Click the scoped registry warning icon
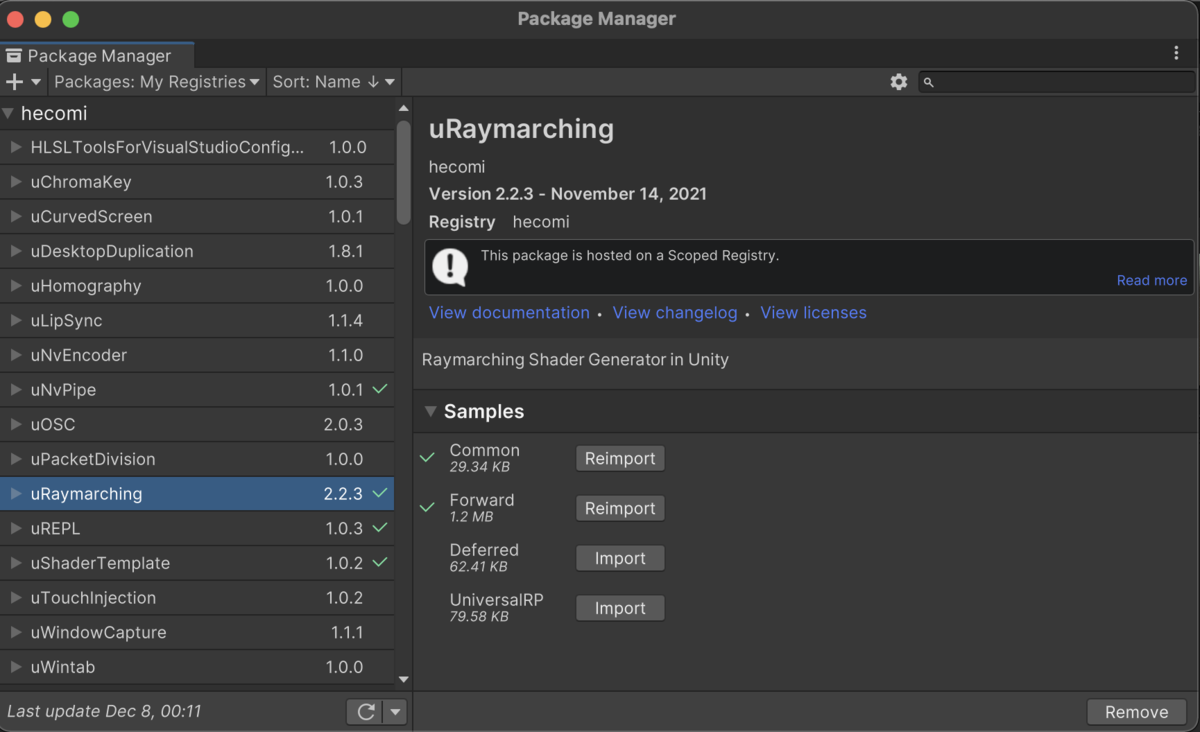 click(450, 266)
